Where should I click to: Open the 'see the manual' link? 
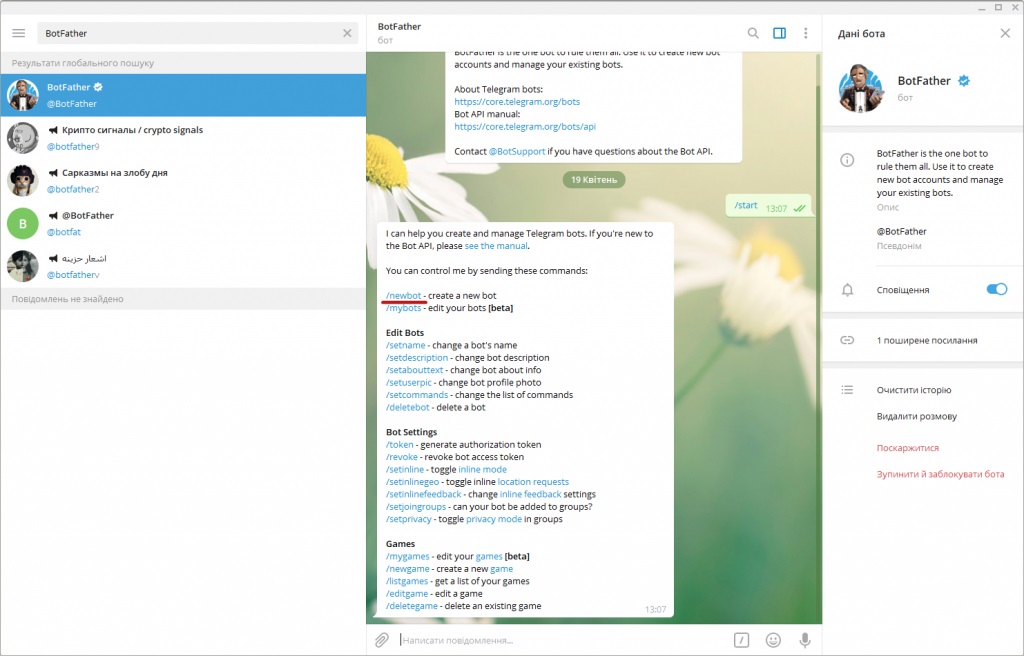coord(496,246)
